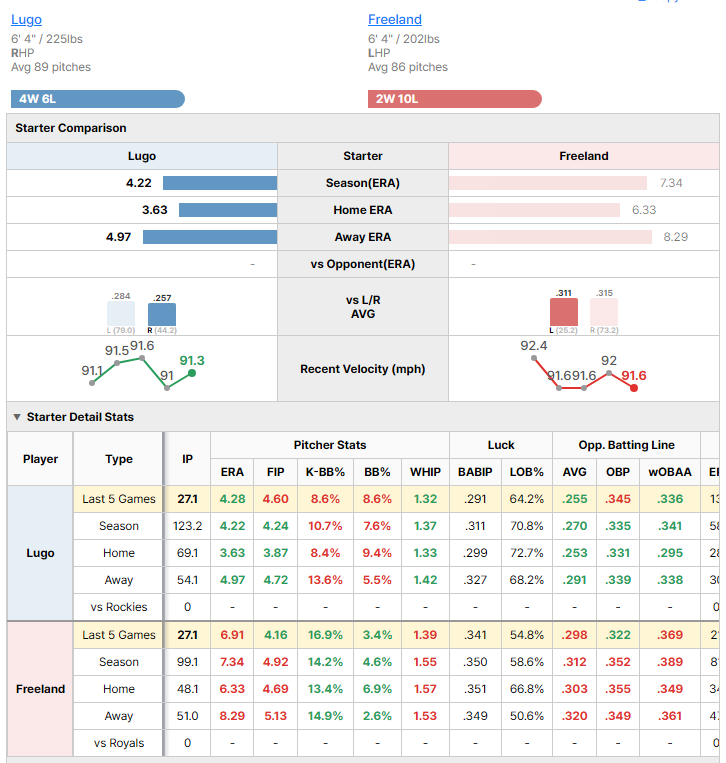
Task: Click the wOBAA column header
Action: [670, 472]
